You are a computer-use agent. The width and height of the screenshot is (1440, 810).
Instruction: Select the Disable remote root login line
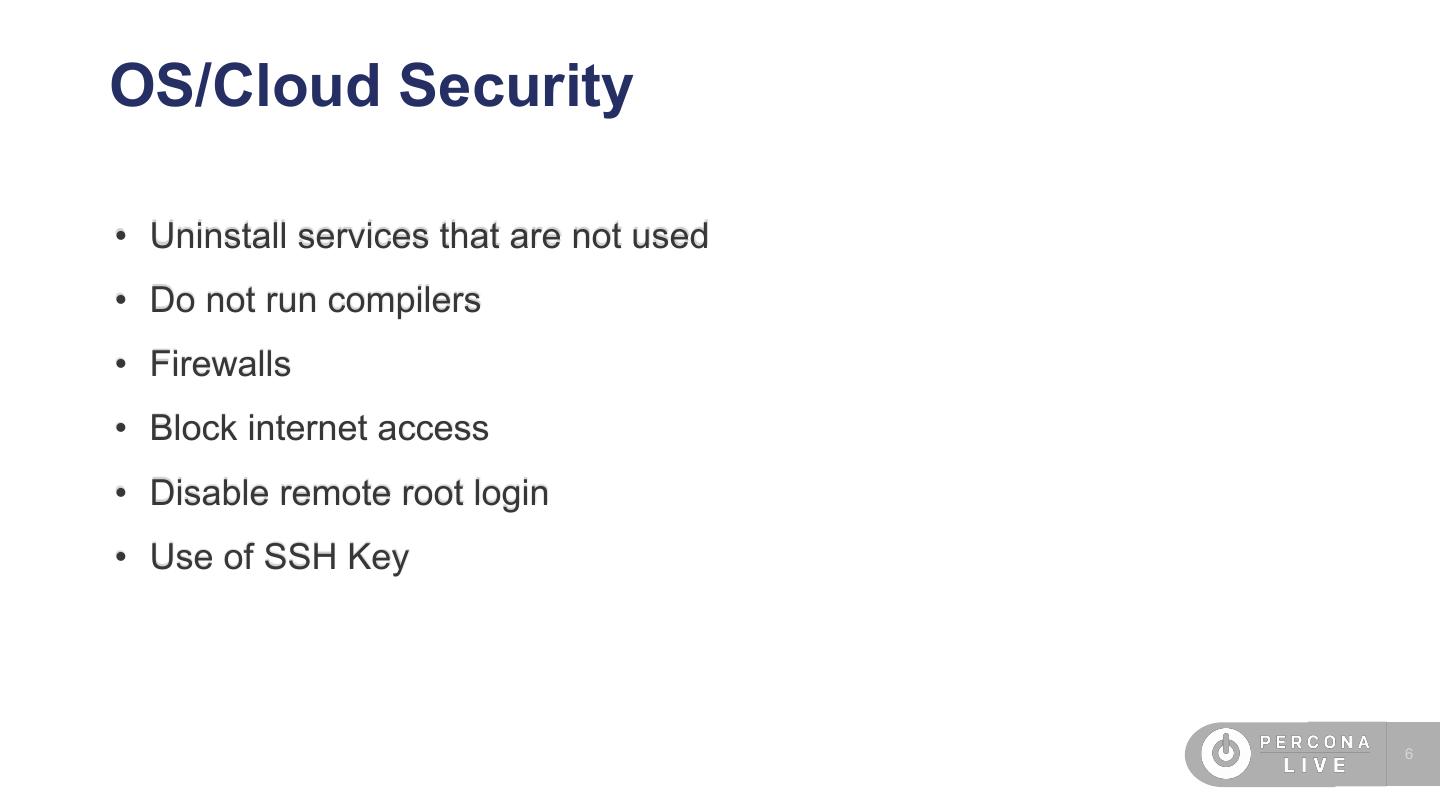pos(349,493)
